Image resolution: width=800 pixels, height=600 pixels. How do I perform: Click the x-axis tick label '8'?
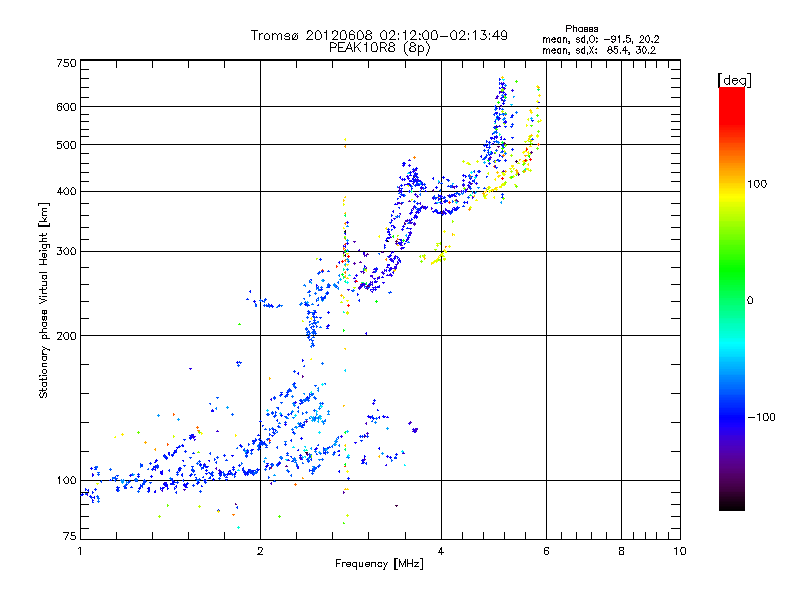[621, 551]
